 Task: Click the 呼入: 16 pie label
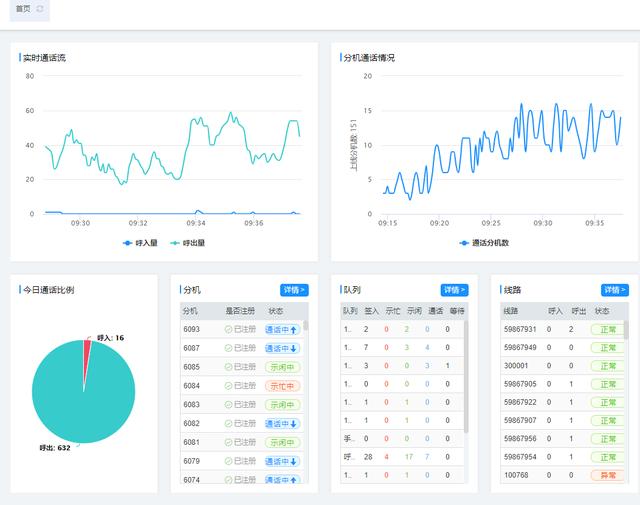tap(110, 338)
